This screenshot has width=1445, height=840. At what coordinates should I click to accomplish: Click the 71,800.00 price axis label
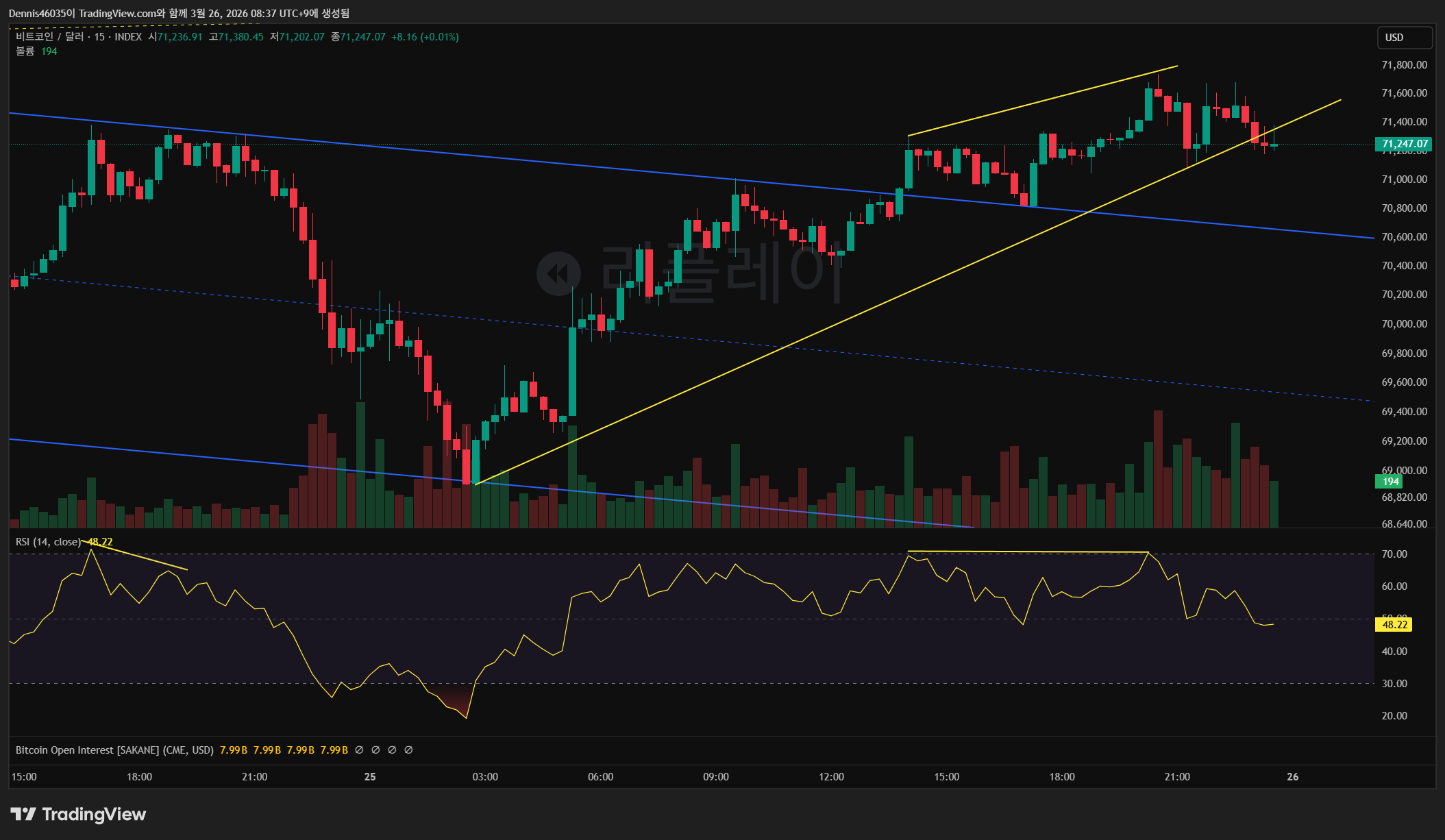(1404, 65)
